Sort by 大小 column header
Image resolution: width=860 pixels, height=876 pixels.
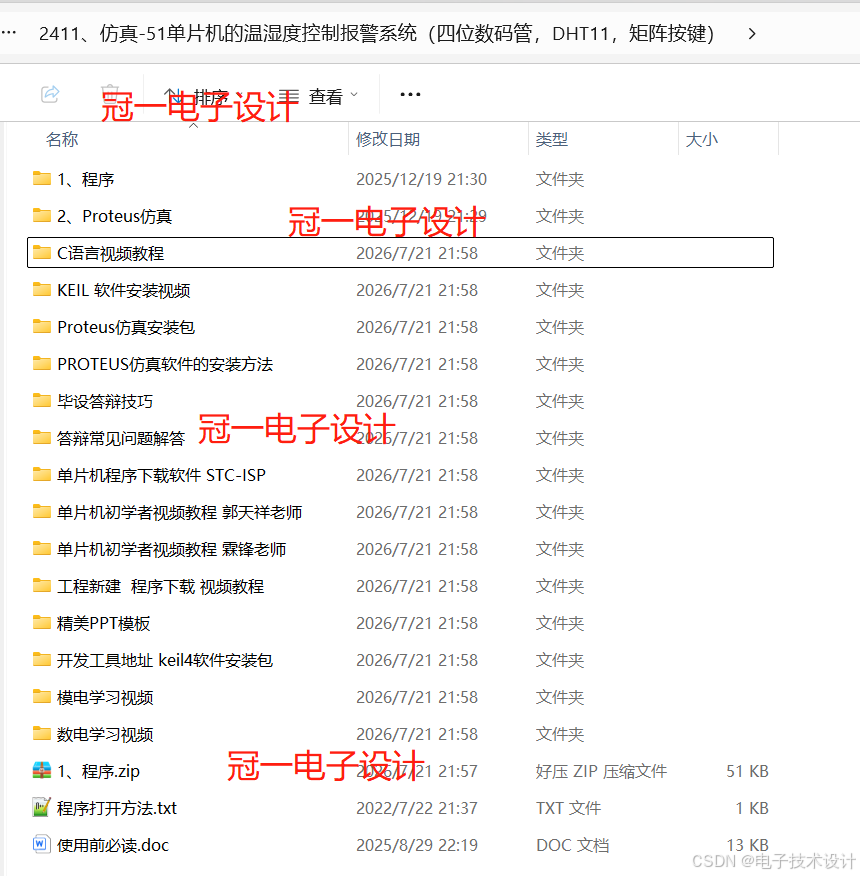tap(701, 139)
